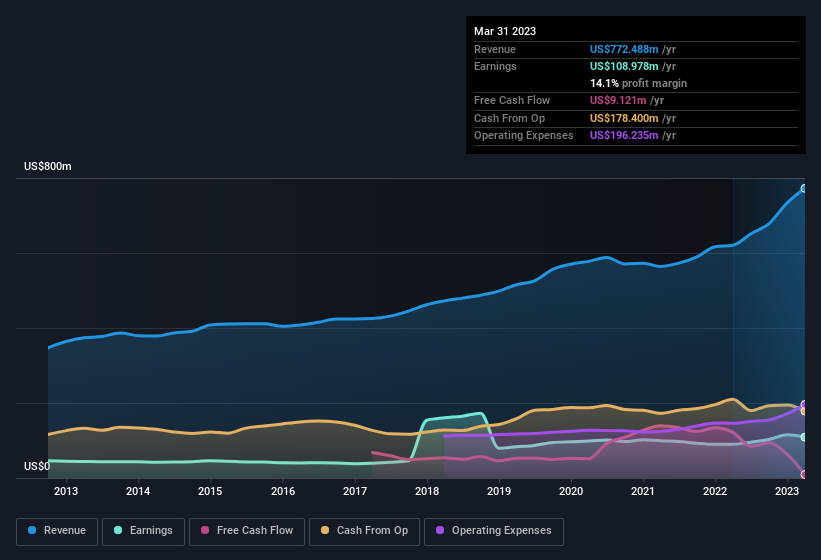Image resolution: width=821 pixels, height=560 pixels.
Task: Click the 2023 x-axis year label
Action: coord(787,491)
